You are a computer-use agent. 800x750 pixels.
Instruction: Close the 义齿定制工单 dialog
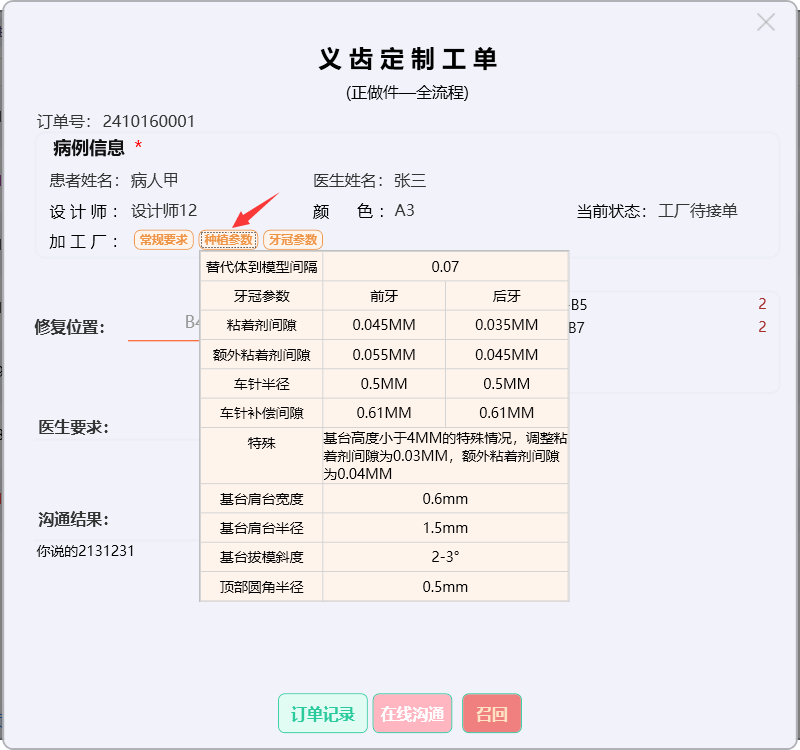click(766, 22)
